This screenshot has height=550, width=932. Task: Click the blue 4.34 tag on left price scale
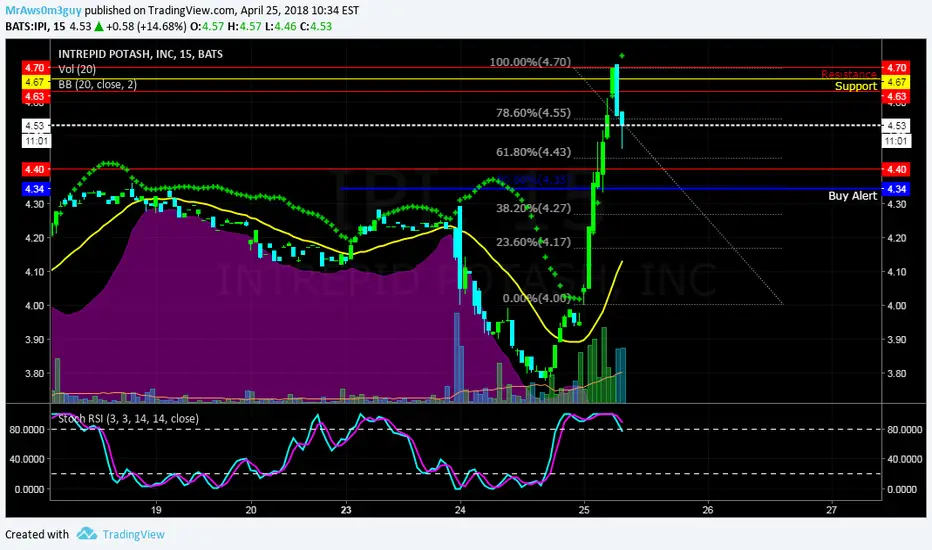click(x=35, y=189)
